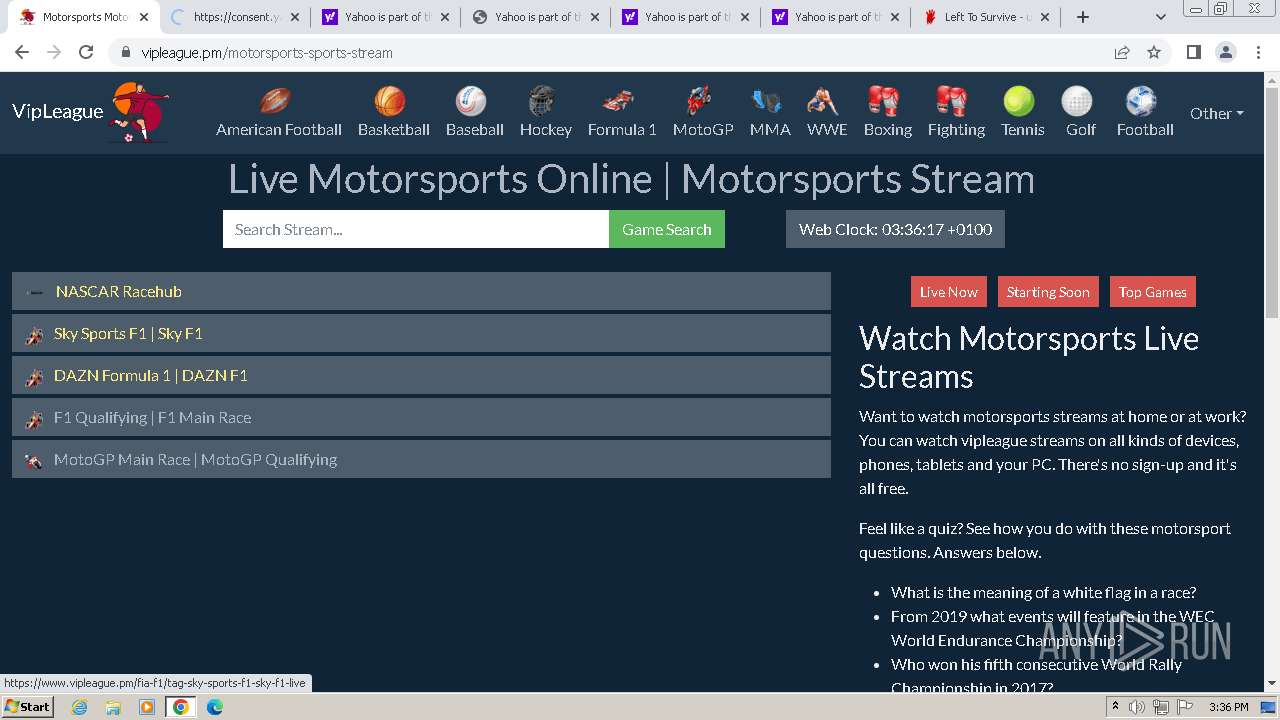Open Windows Media Player from taskbar
Image resolution: width=1280 pixels, height=720 pixels.
point(147,707)
